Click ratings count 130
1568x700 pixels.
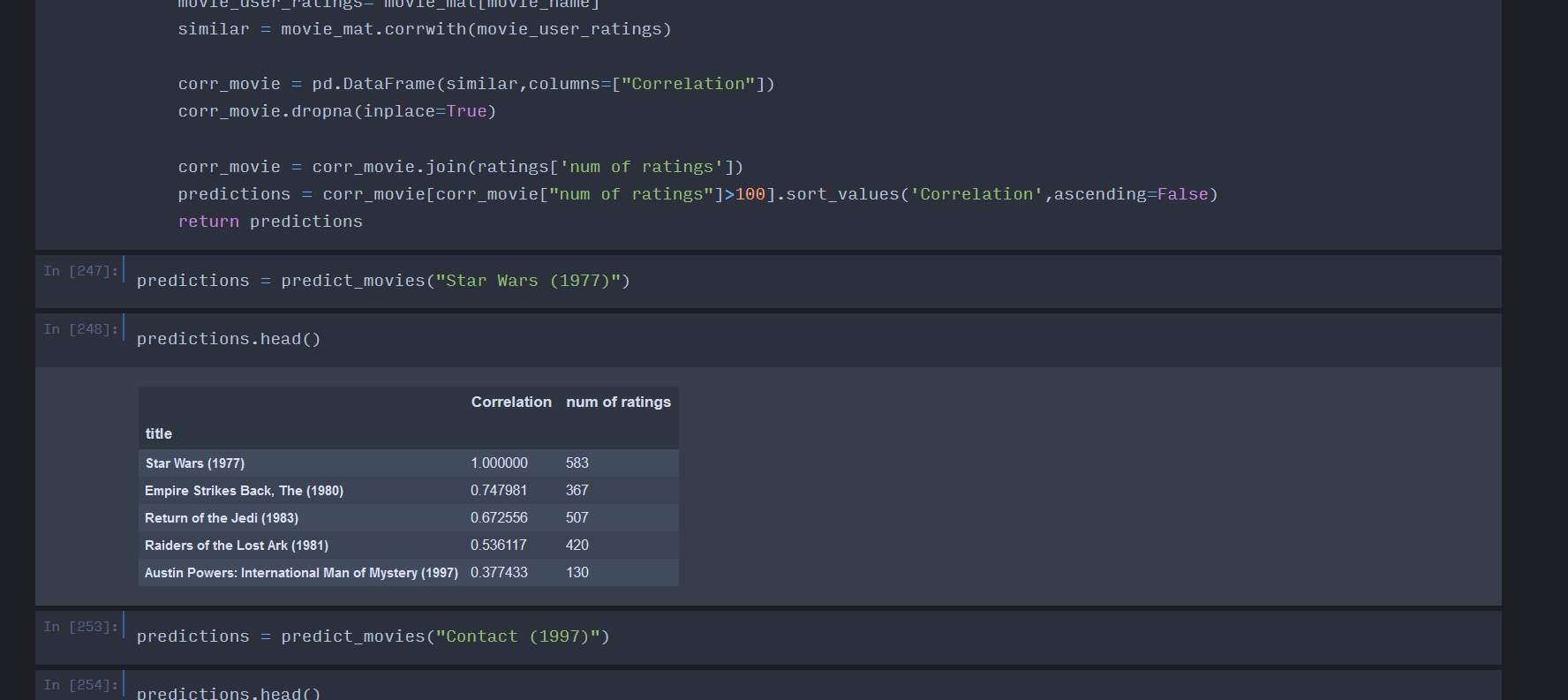tap(577, 573)
